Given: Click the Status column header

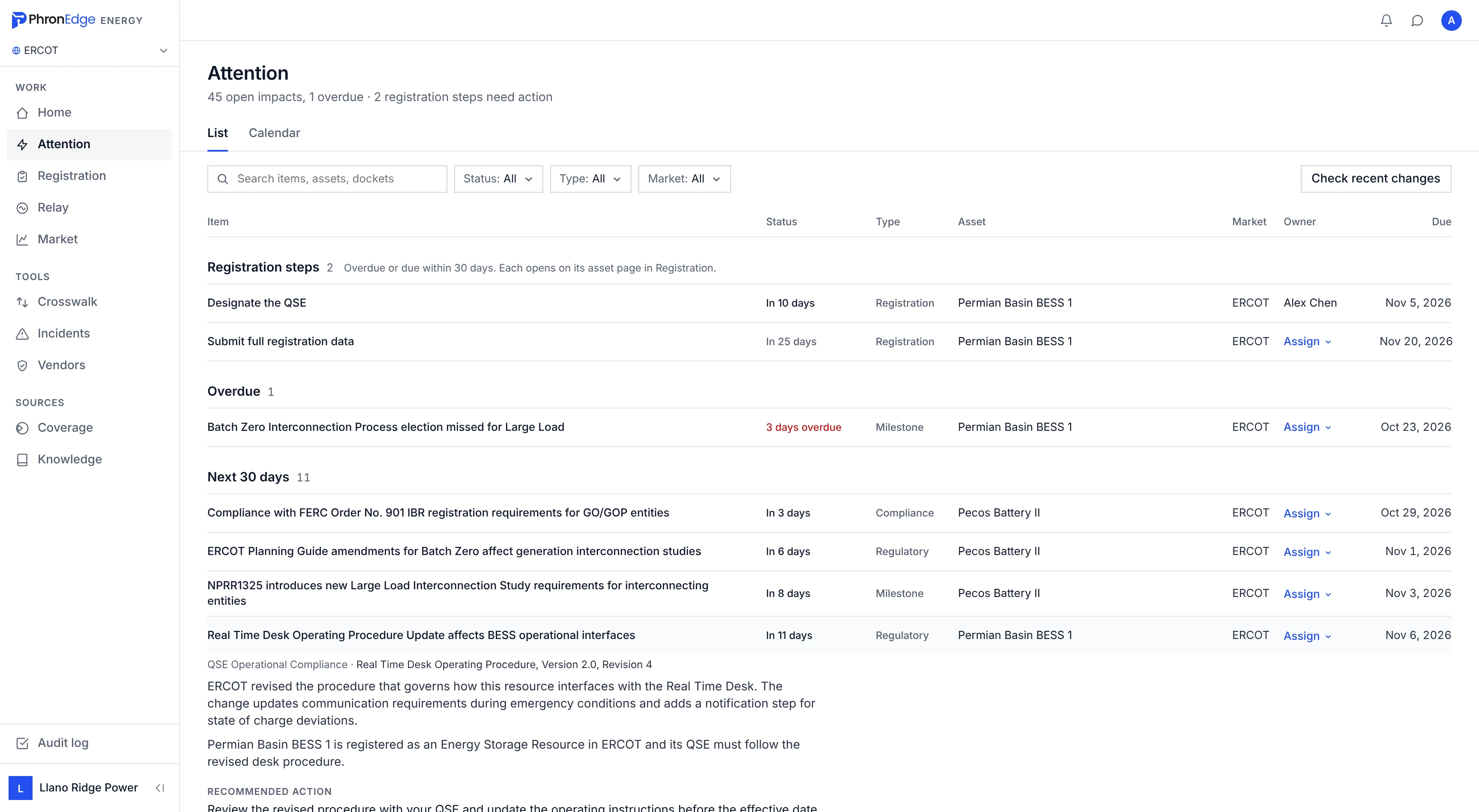Looking at the screenshot, I should pyautogui.click(x=781, y=222).
